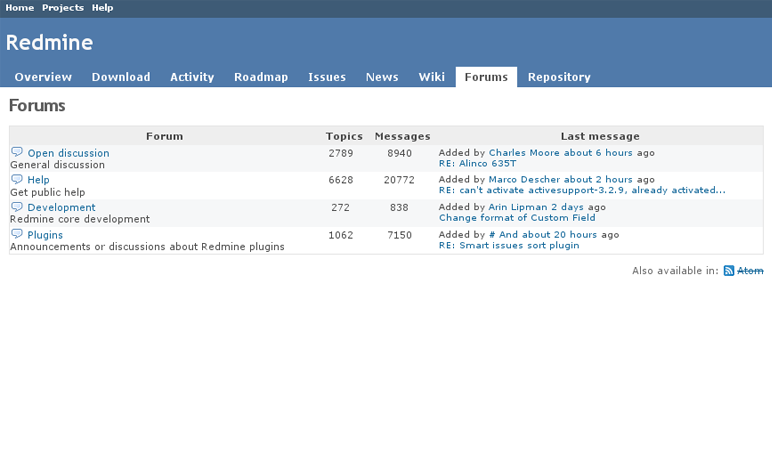Click the speech bubble icon beside Open discussion
This screenshot has height=454, width=772.
point(17,152)
